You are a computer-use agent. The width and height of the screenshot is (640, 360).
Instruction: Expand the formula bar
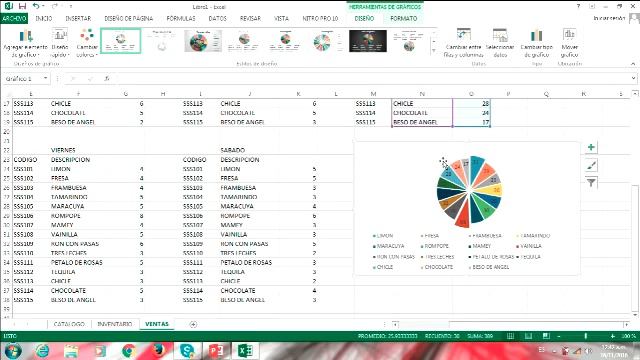click(633, 78)
